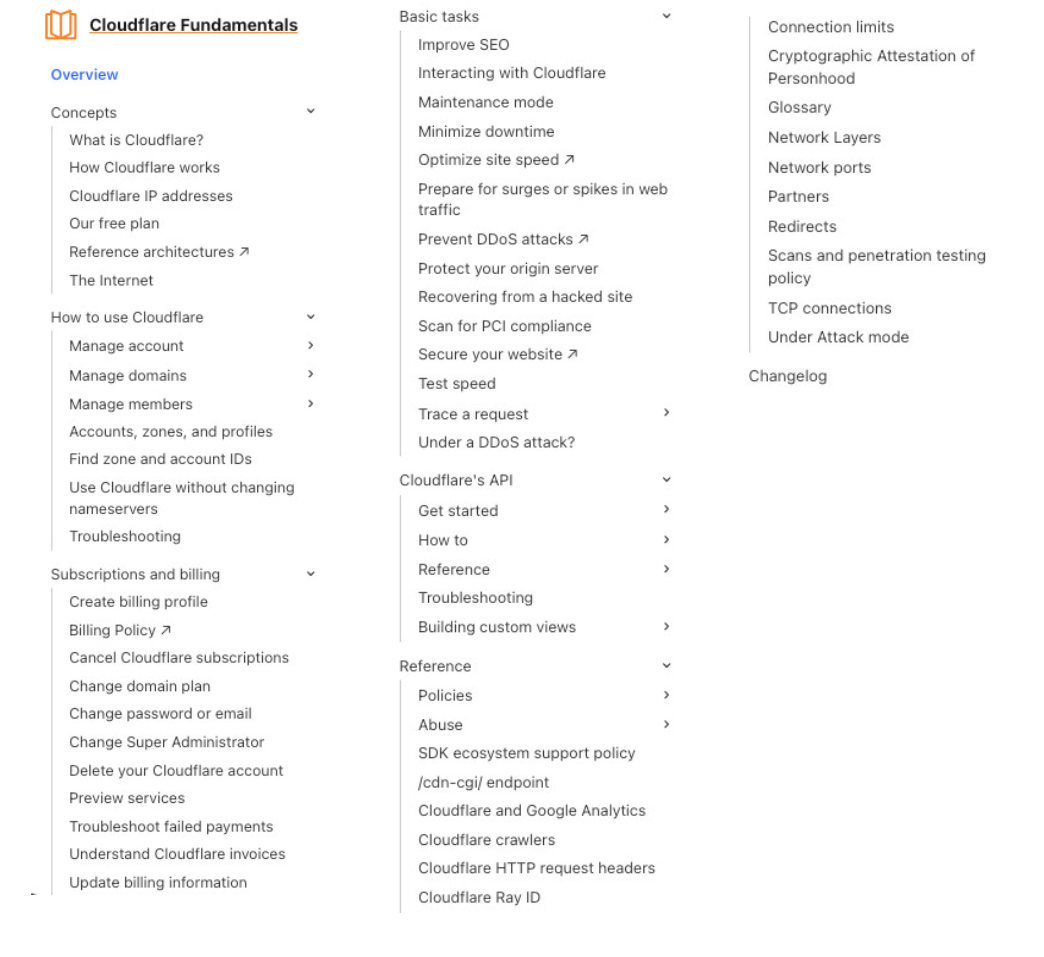Image resolution: width=1044 pixels, height=957 pixels.
Task: Open Optimize site speed external link
Action: coord(569,160)
